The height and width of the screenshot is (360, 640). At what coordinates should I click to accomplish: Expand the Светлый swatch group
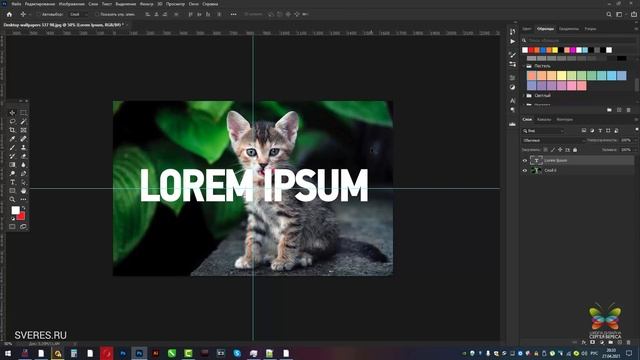pyautogui.click(x=524, y=96)
